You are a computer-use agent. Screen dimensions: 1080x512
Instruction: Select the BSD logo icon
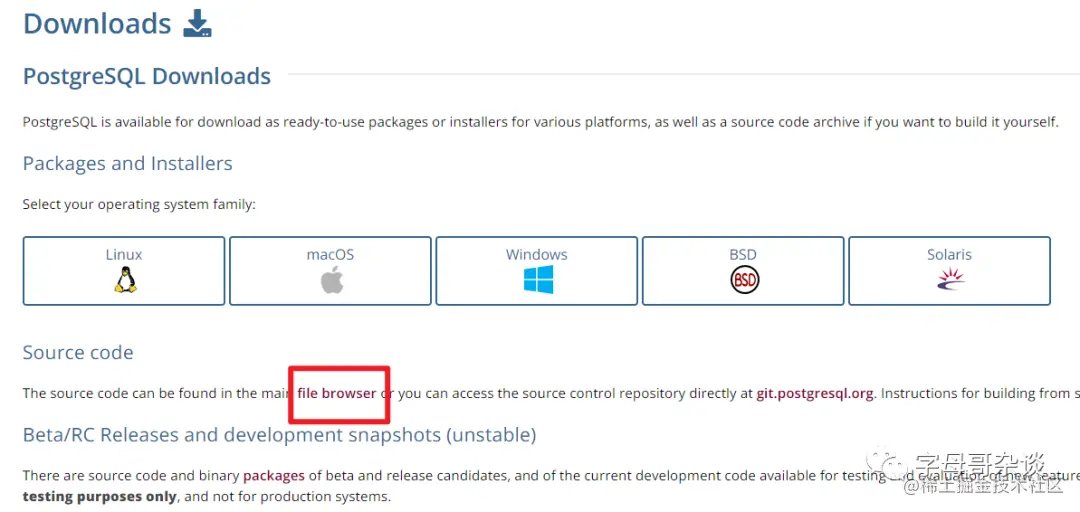[x=744, y=280]
